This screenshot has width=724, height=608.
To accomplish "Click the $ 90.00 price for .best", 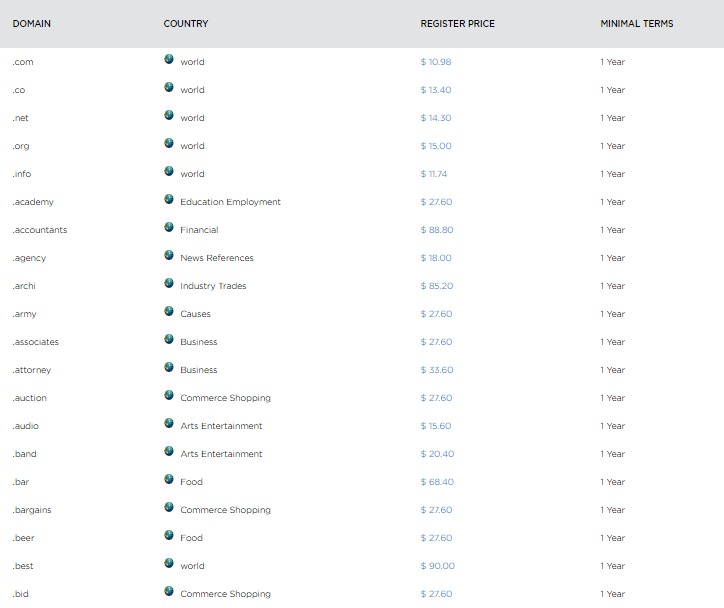I will pos(437,566).
